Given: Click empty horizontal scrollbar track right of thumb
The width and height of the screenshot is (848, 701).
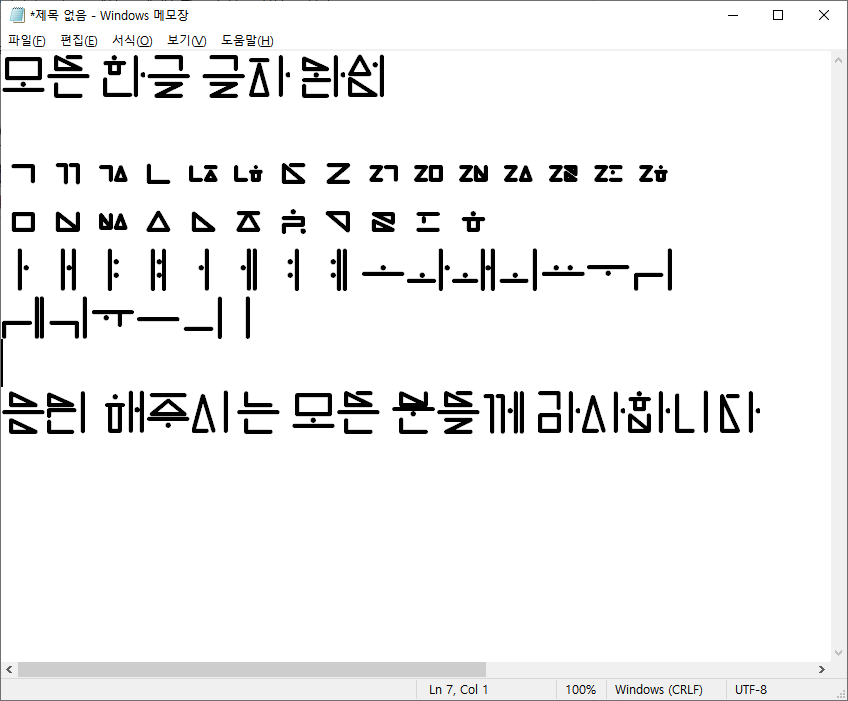Looking at the screenshot, I should click(x=650, y=669).
